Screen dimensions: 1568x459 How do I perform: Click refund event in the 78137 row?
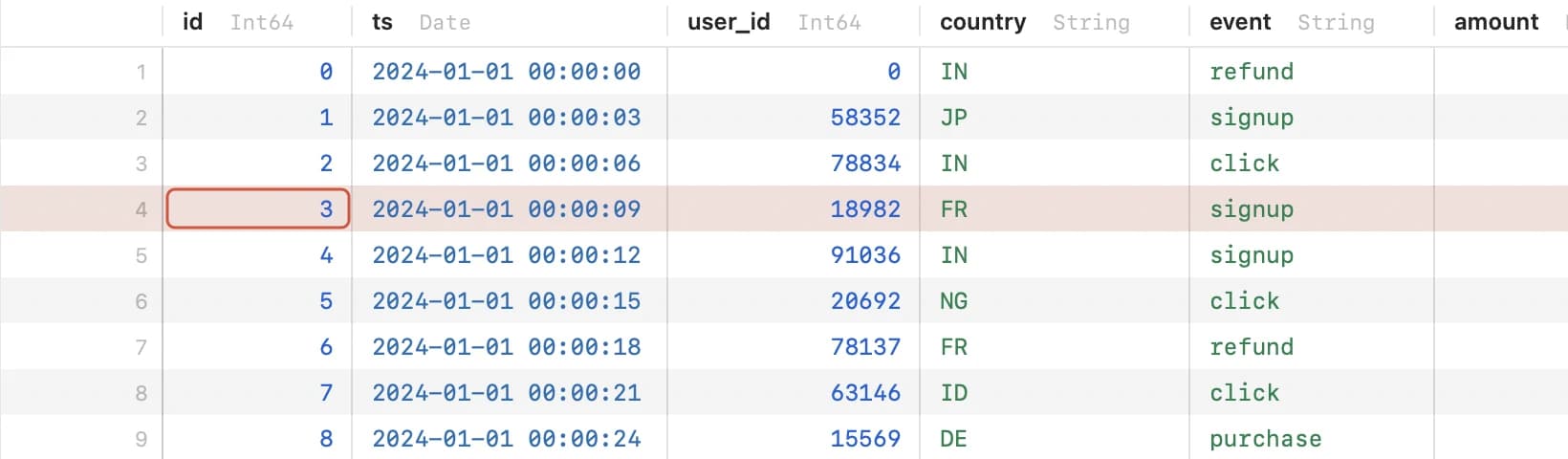click(x=1312, y=347)
